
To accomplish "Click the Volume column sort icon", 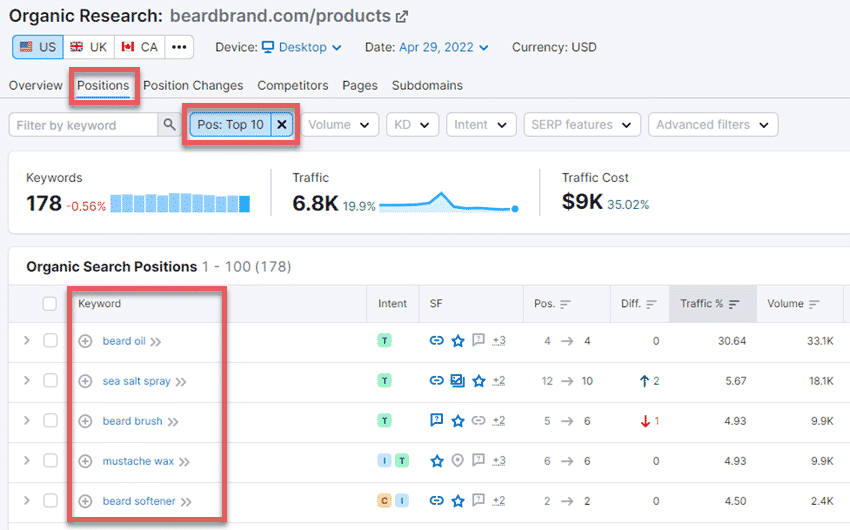I will [x=813, y=304].
